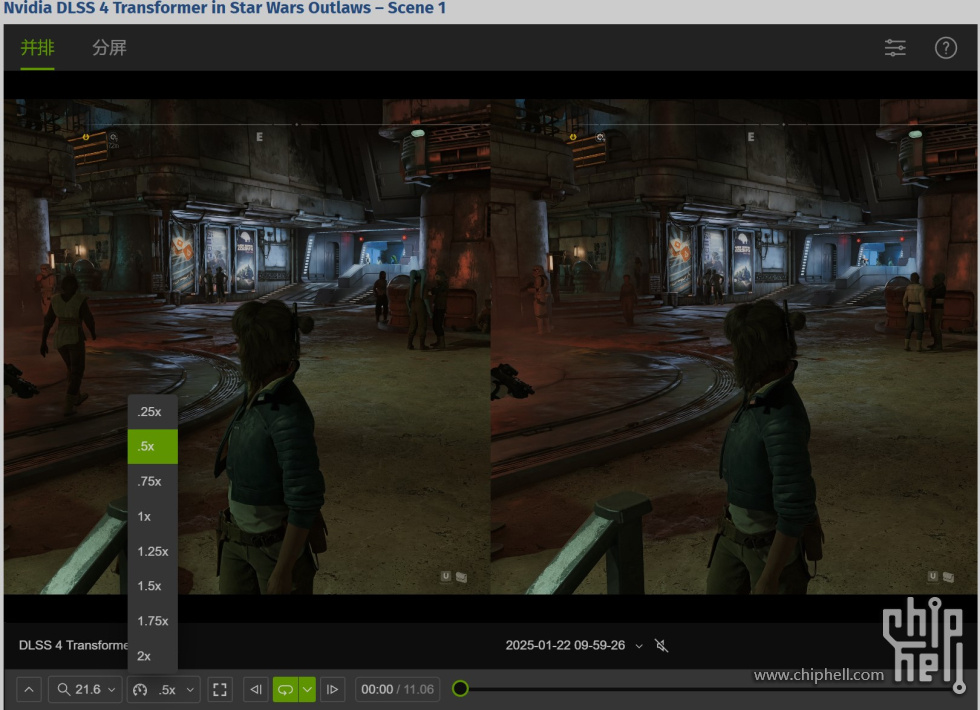Select .5x playback speed in the menu

tap(152, 446)
